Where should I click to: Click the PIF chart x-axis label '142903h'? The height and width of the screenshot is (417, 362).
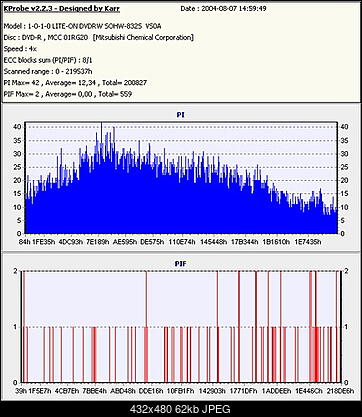click(x=212, y=391)
